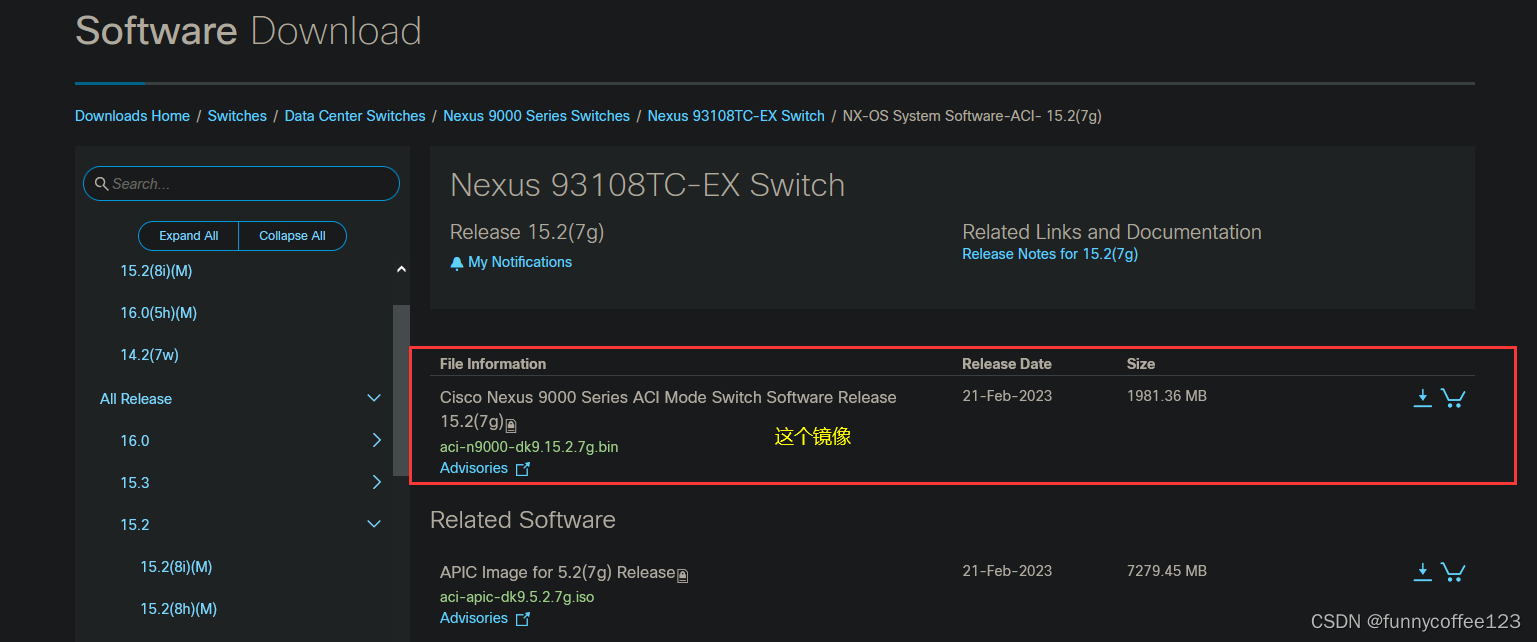Click the File Information column header
This screenshot has height=642, width=1537.
tap(493, 364)
